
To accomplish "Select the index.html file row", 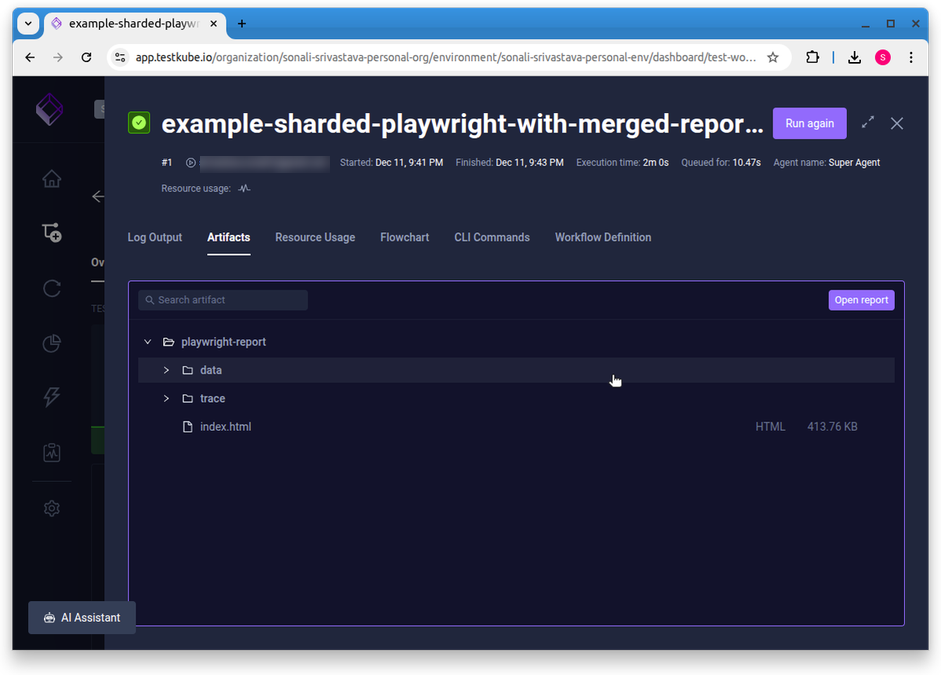I will (516, 427).
